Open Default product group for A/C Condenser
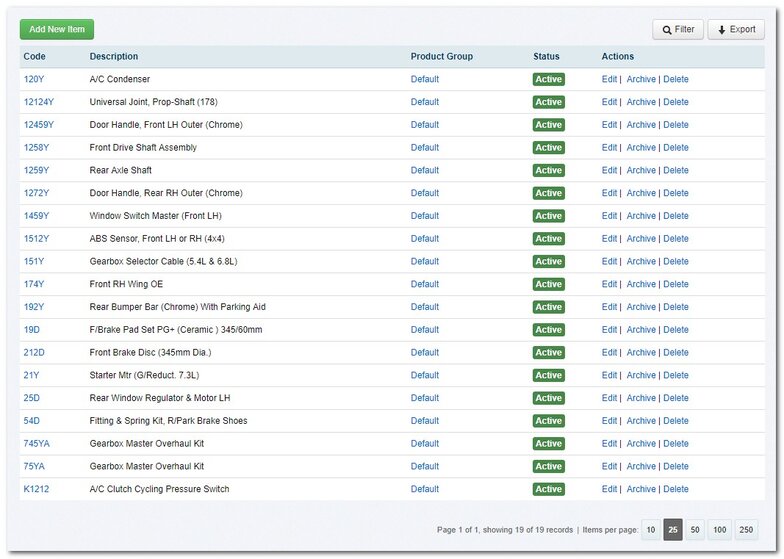Viewport: 784px width, 559px height. pos(425,80)
